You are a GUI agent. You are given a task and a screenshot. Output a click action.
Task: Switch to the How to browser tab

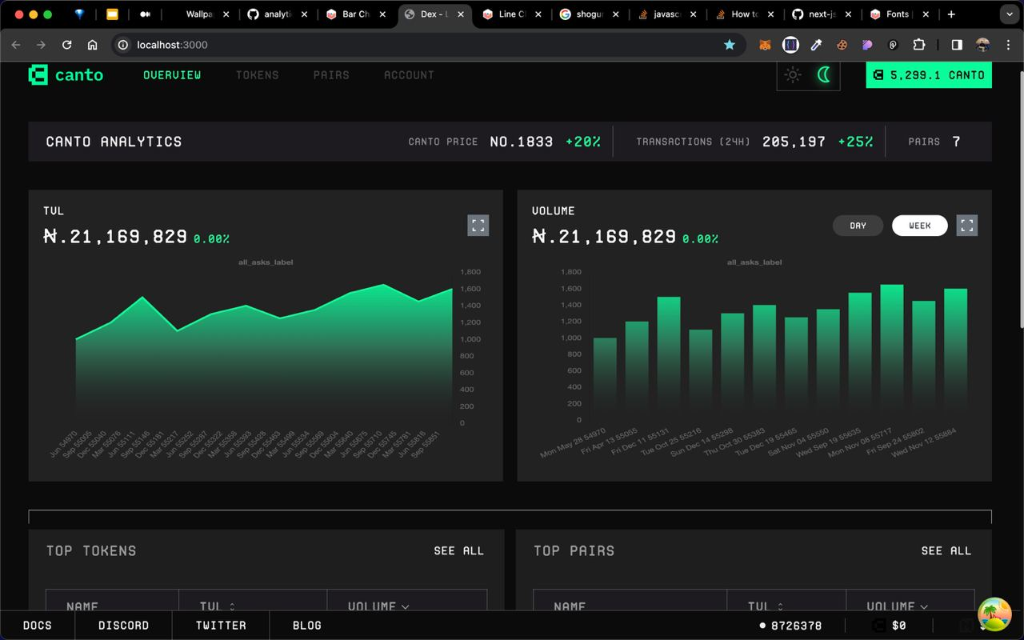pyautogui.click(x=744, y=14)
